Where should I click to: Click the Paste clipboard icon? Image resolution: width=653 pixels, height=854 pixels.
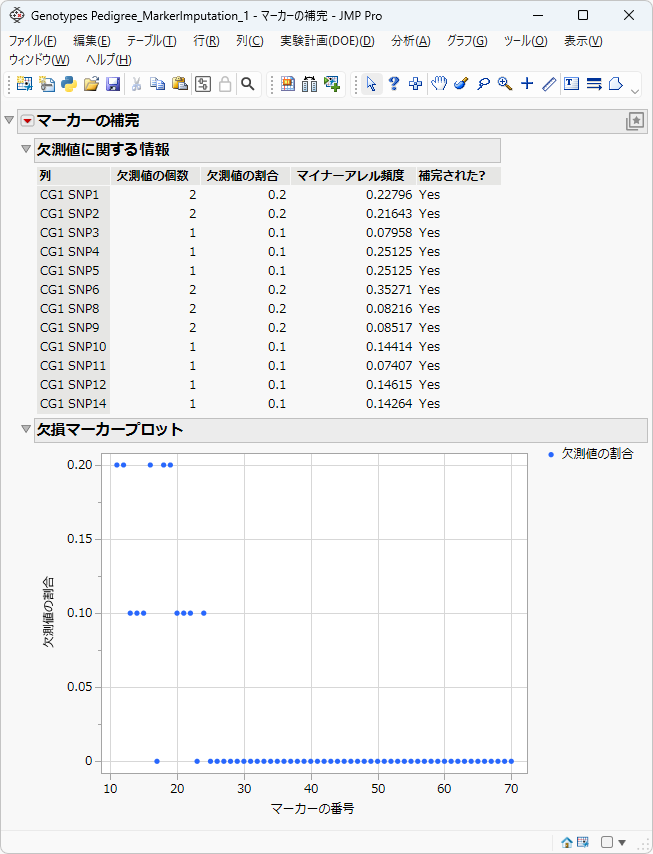tap(180, 84)
